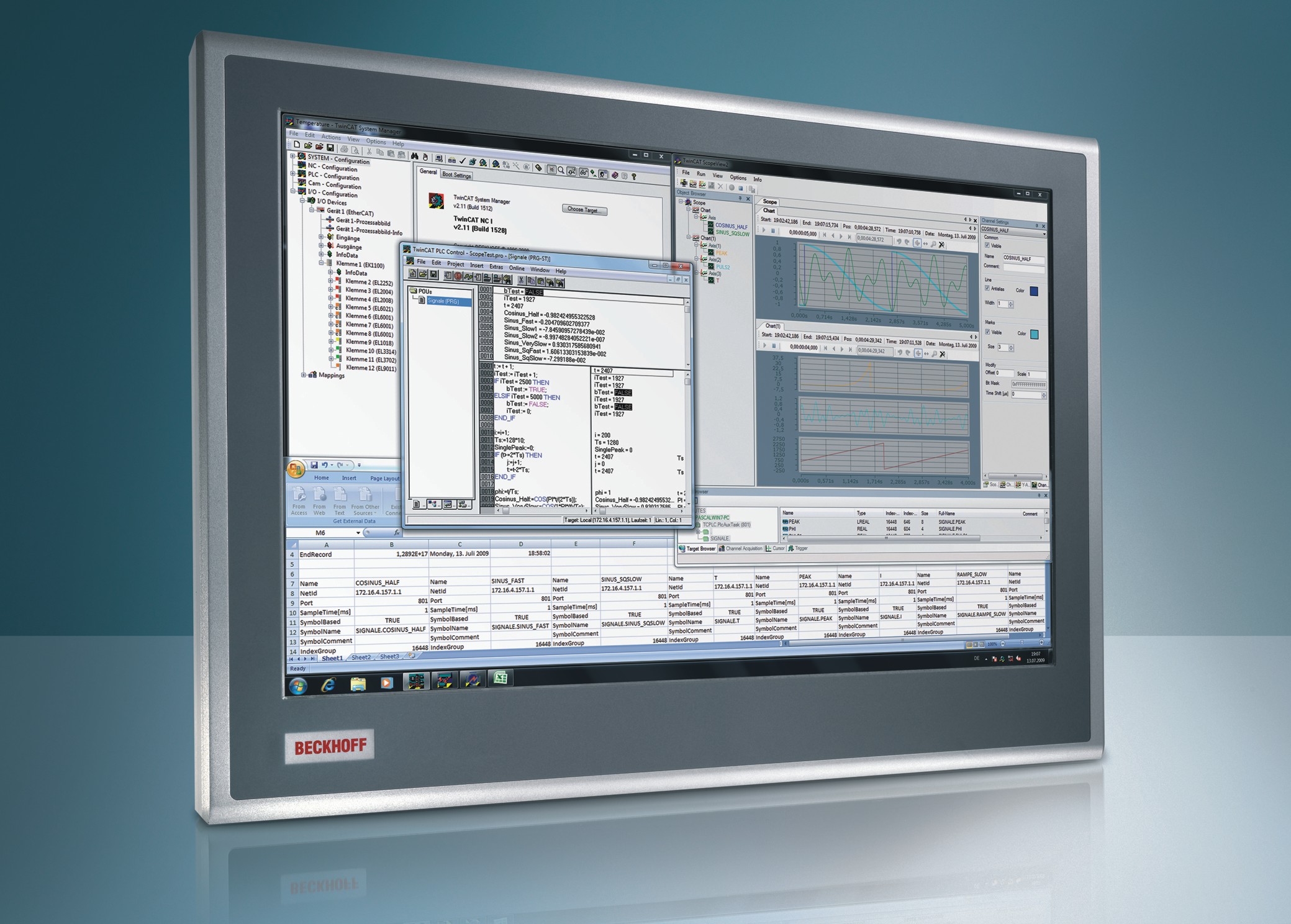
Task: Open the Online menu in TwinCAT PLC Control
Action: click(x=517, y=268)
